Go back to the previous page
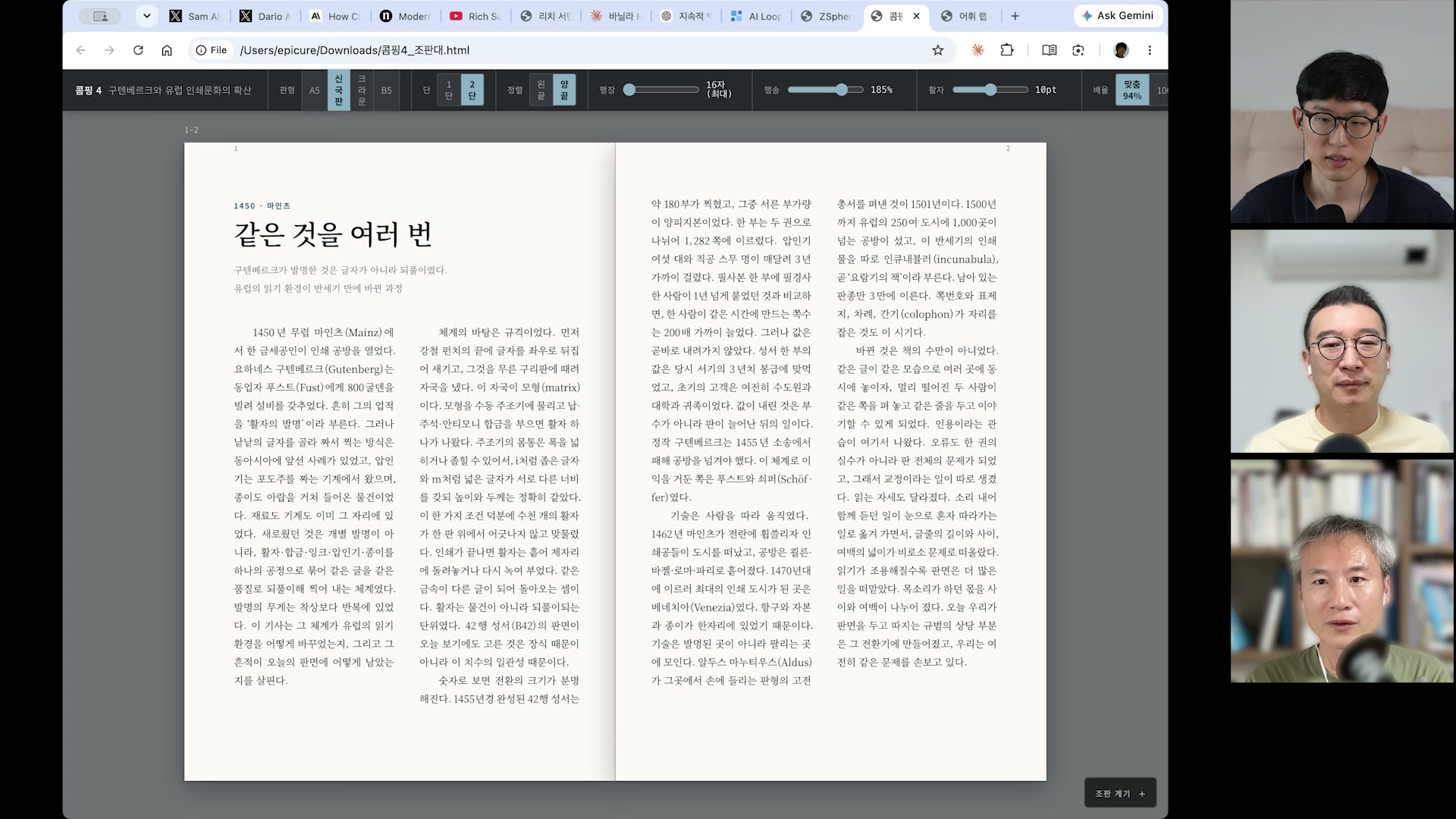This screenshot has height=819, width=1456. click(x=81, y=50)
